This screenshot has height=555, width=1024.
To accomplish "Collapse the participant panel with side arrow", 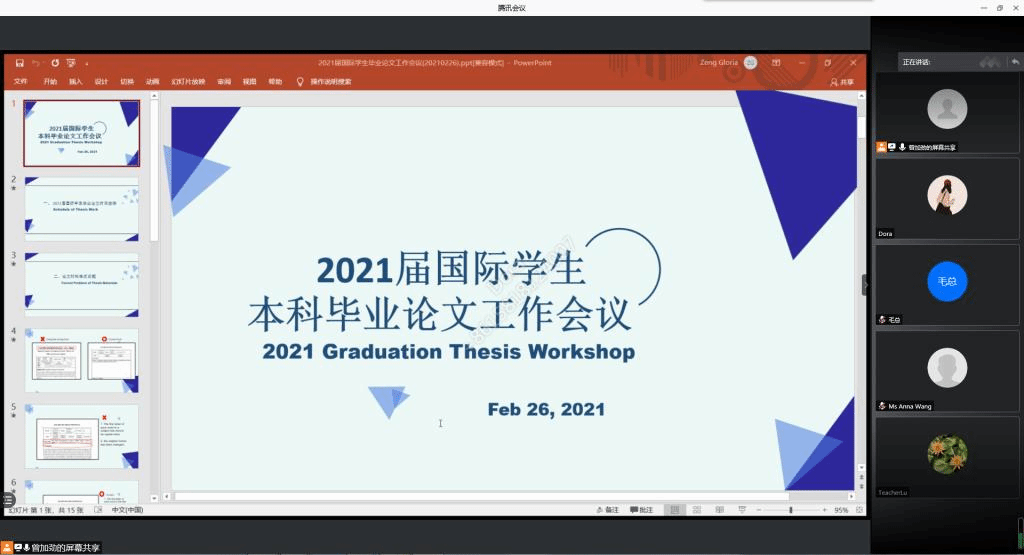I will point(866,284).
